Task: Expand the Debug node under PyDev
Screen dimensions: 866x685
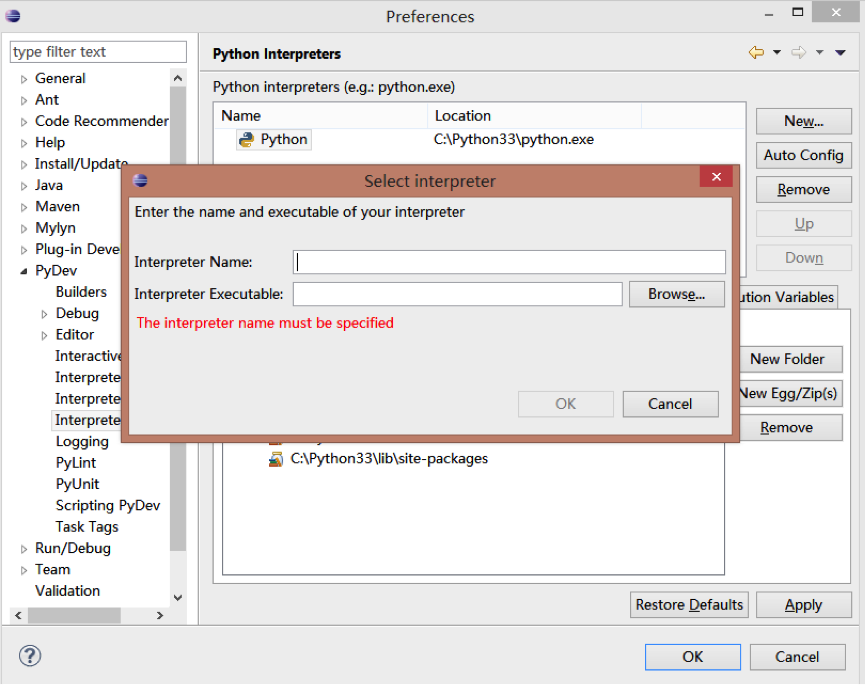Action: 44,314
